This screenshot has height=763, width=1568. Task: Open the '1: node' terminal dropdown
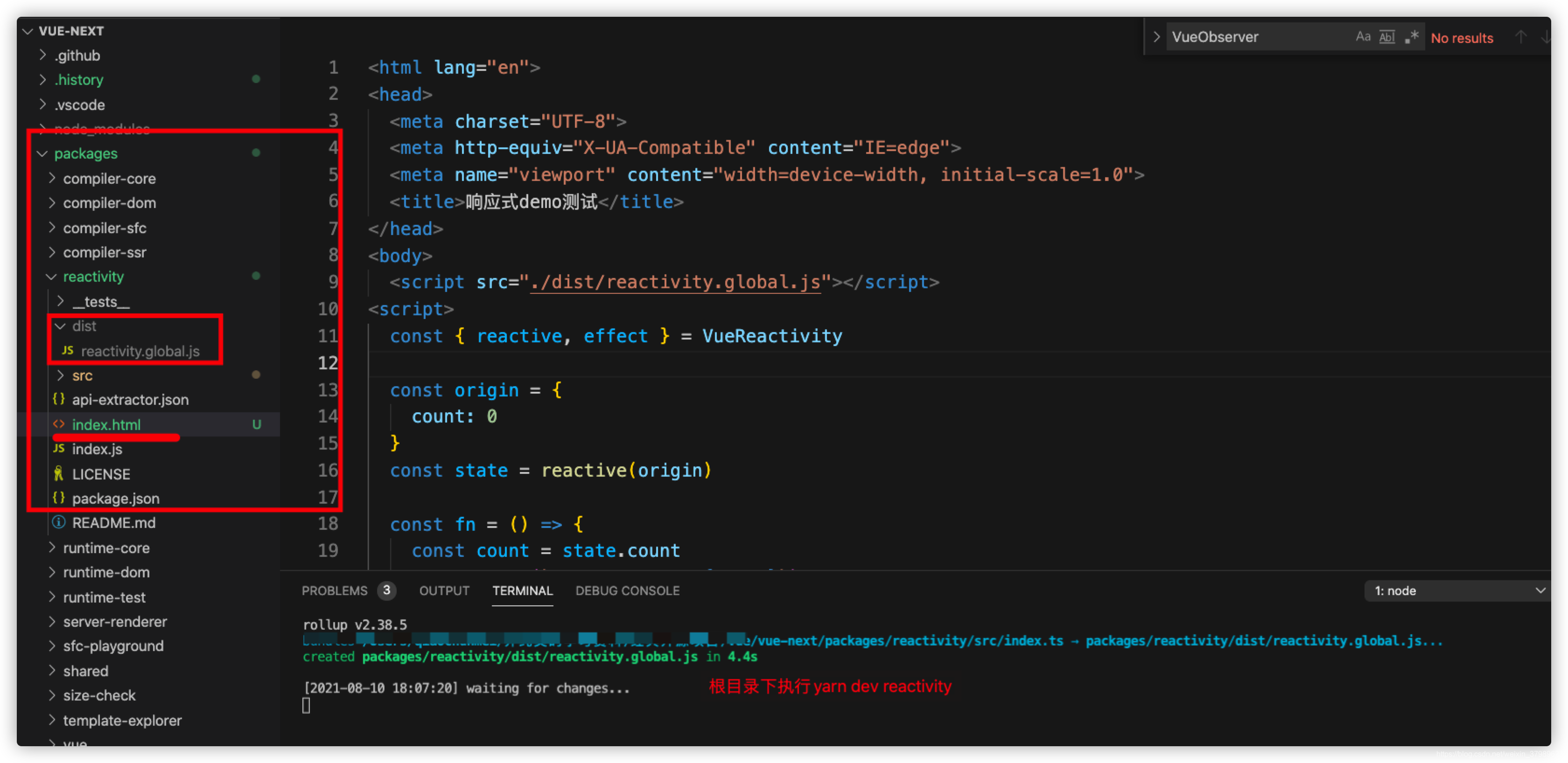[1457, 591]
